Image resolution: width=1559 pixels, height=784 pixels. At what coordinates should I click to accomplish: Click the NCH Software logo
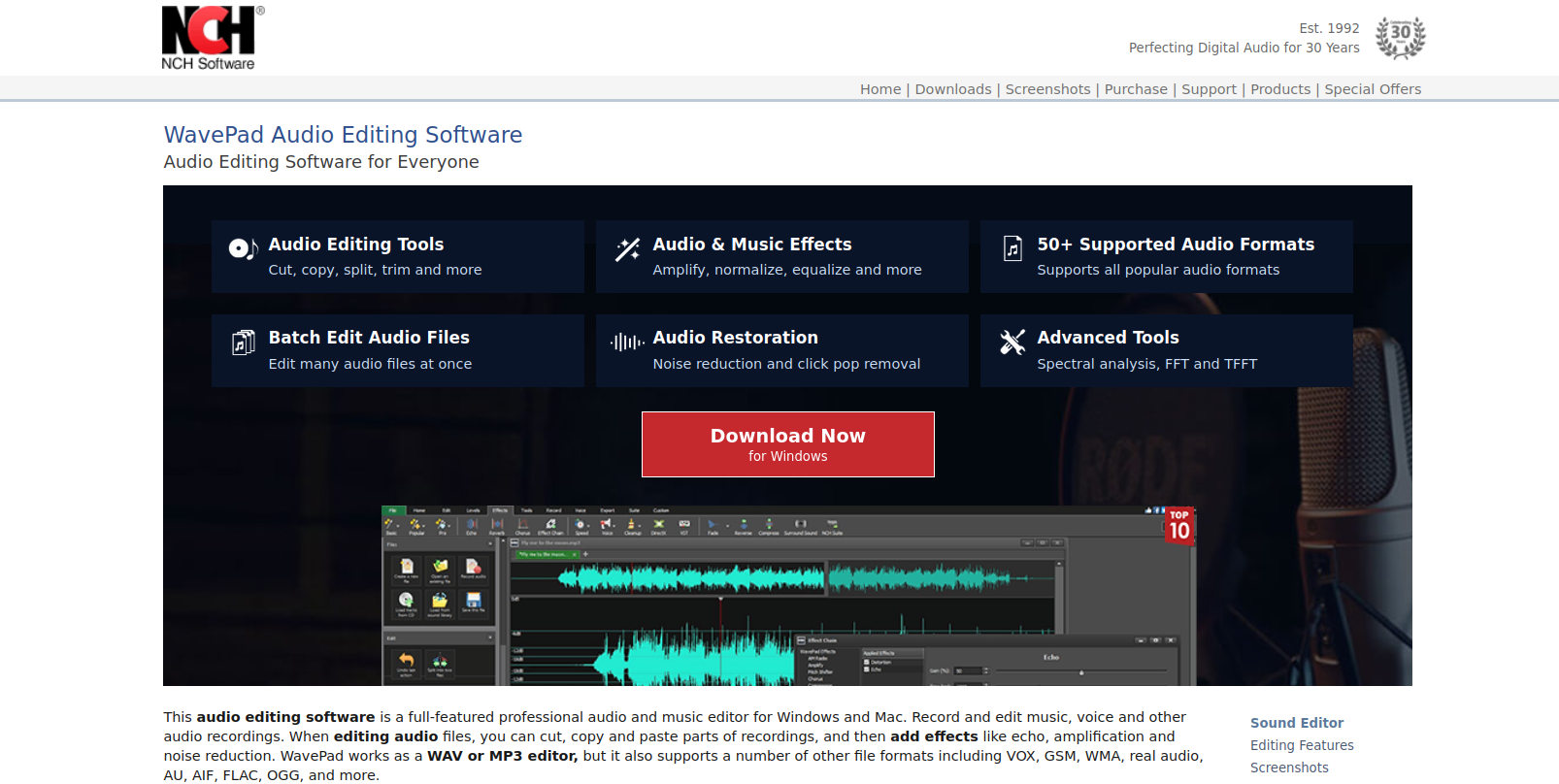209,38
